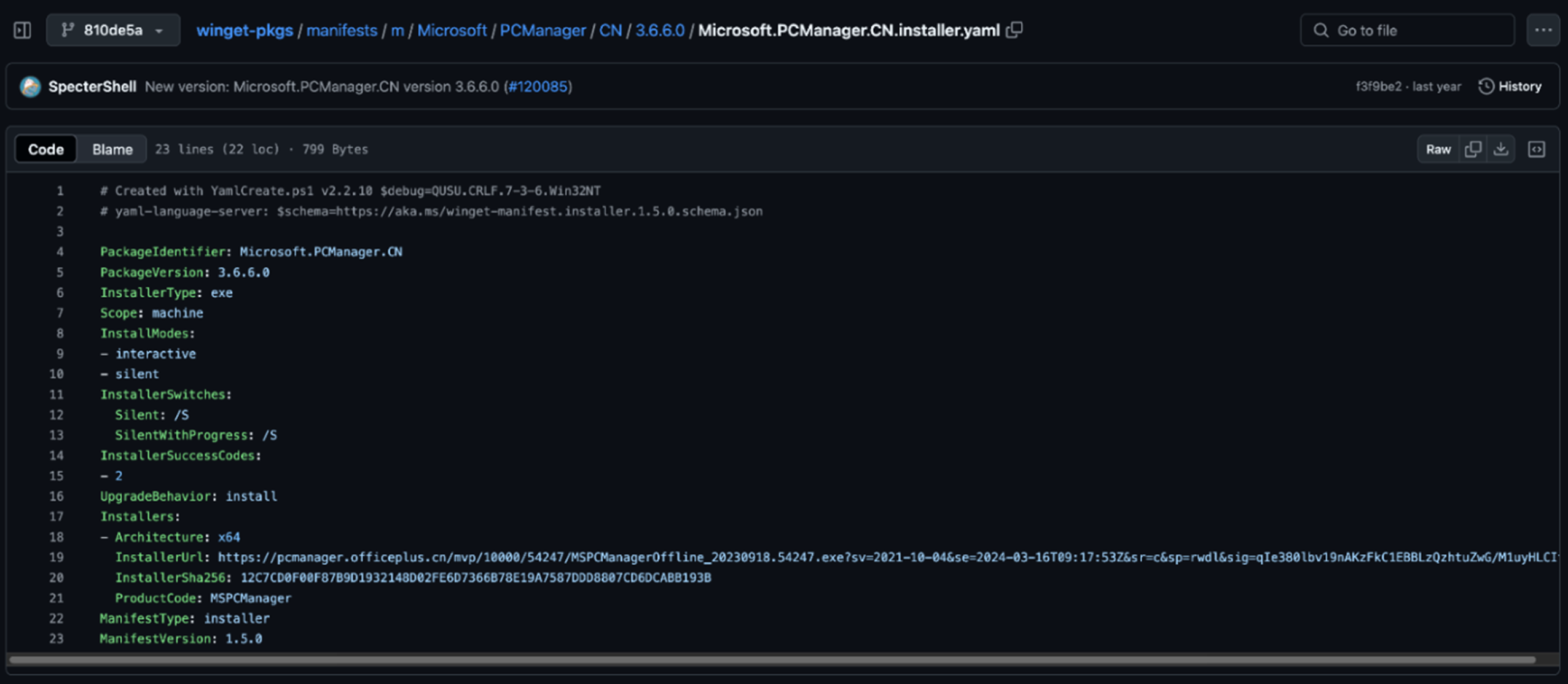Image resolution: width=1568 pixels, height=684 pixels.
Task: Navigate to winget-pkgs repository root
Action: [245, 30]
